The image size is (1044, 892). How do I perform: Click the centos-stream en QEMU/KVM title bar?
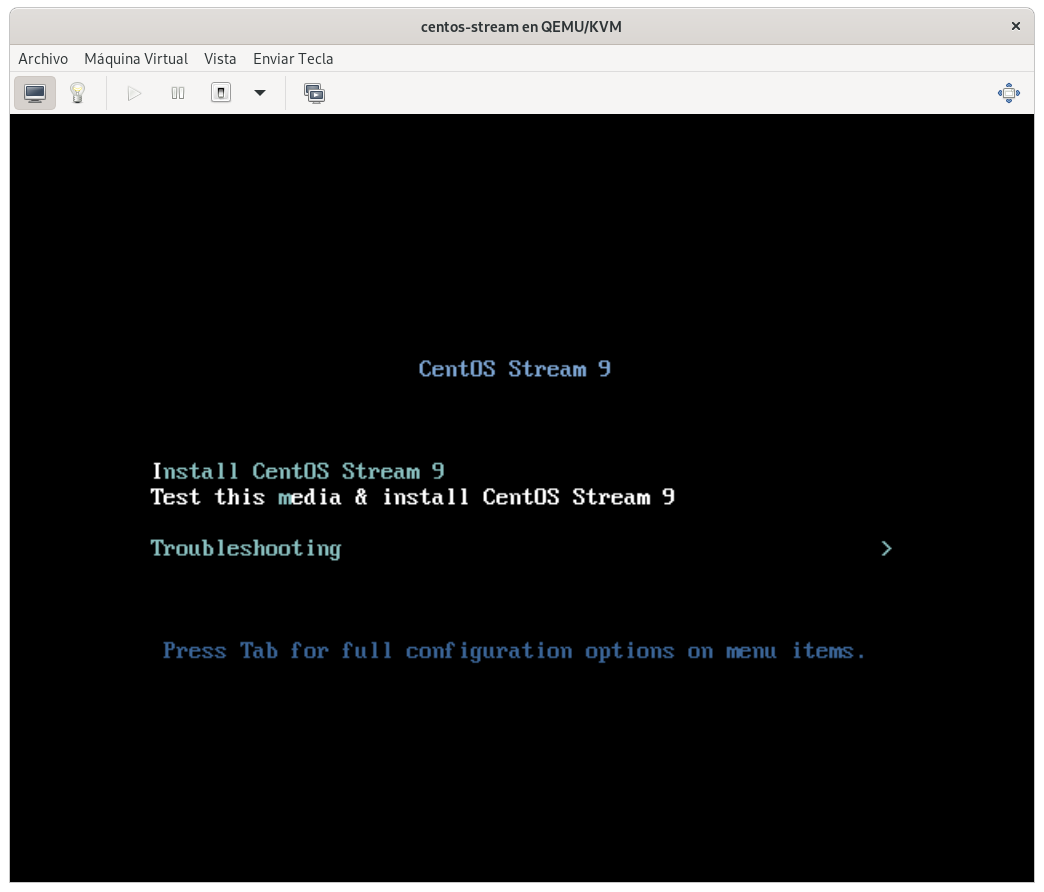521,27
